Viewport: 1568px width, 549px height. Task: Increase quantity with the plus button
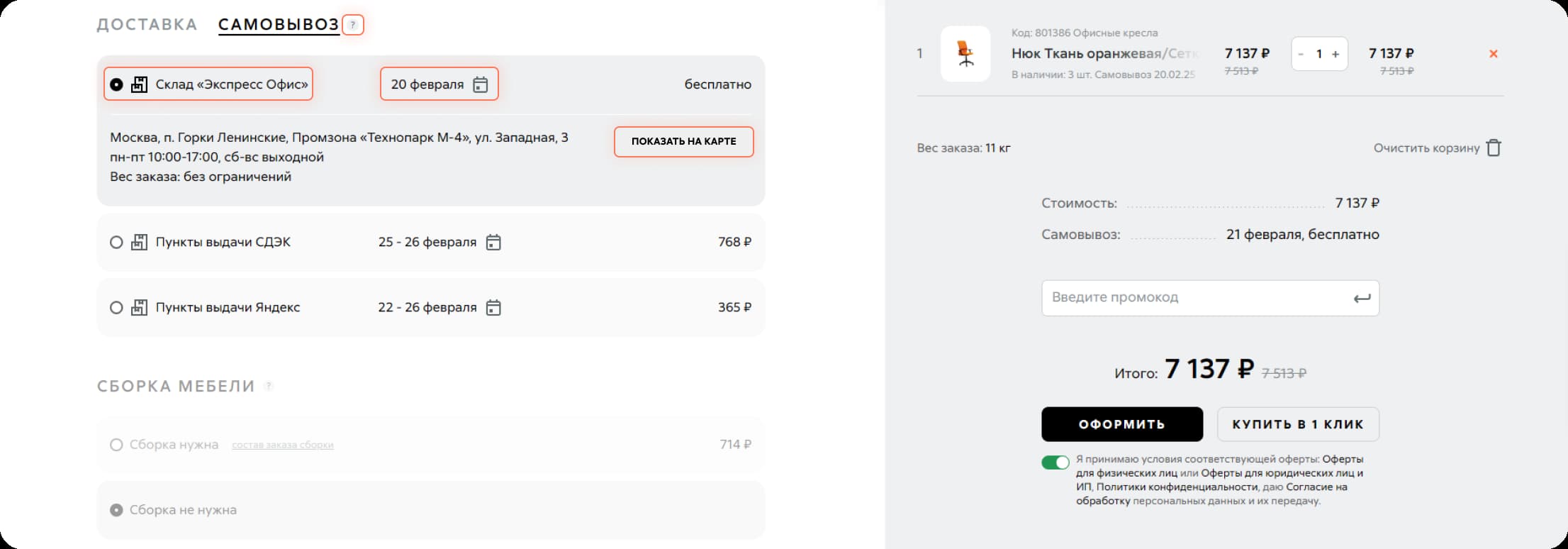click(1335, 55)
